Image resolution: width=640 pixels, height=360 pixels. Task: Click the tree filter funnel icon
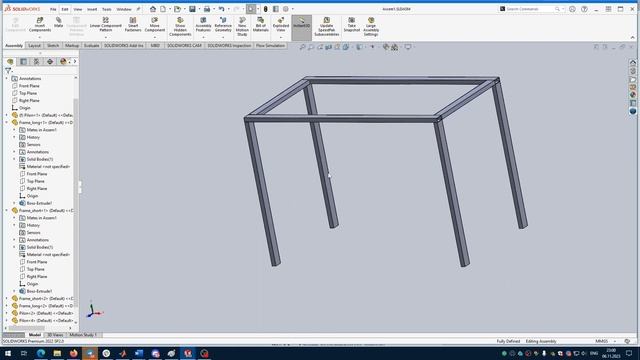[8, 71]
